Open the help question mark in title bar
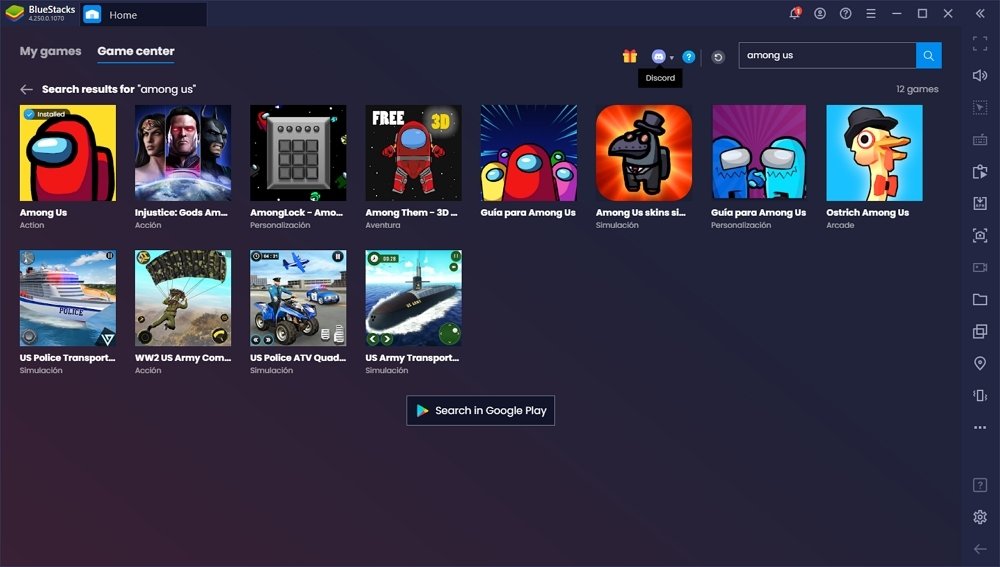Image resolution: width=1000 pixels, height=567 pixels. coord(846,13)
